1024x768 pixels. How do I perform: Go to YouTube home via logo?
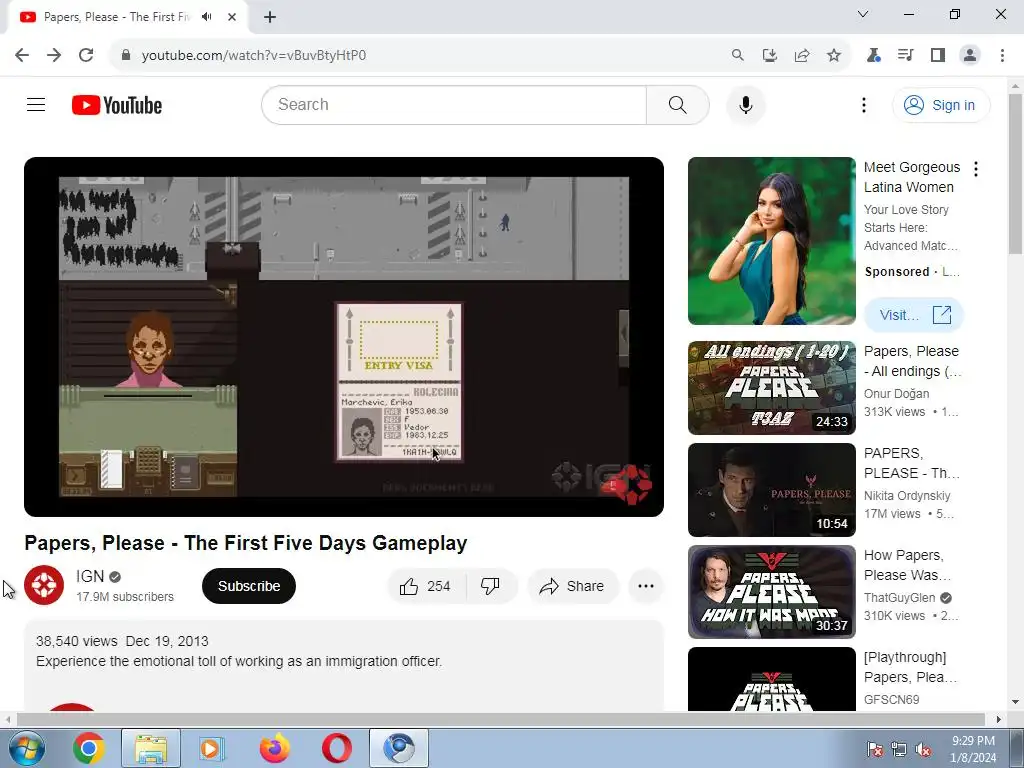pyautogui.click(x=117, y=105)
